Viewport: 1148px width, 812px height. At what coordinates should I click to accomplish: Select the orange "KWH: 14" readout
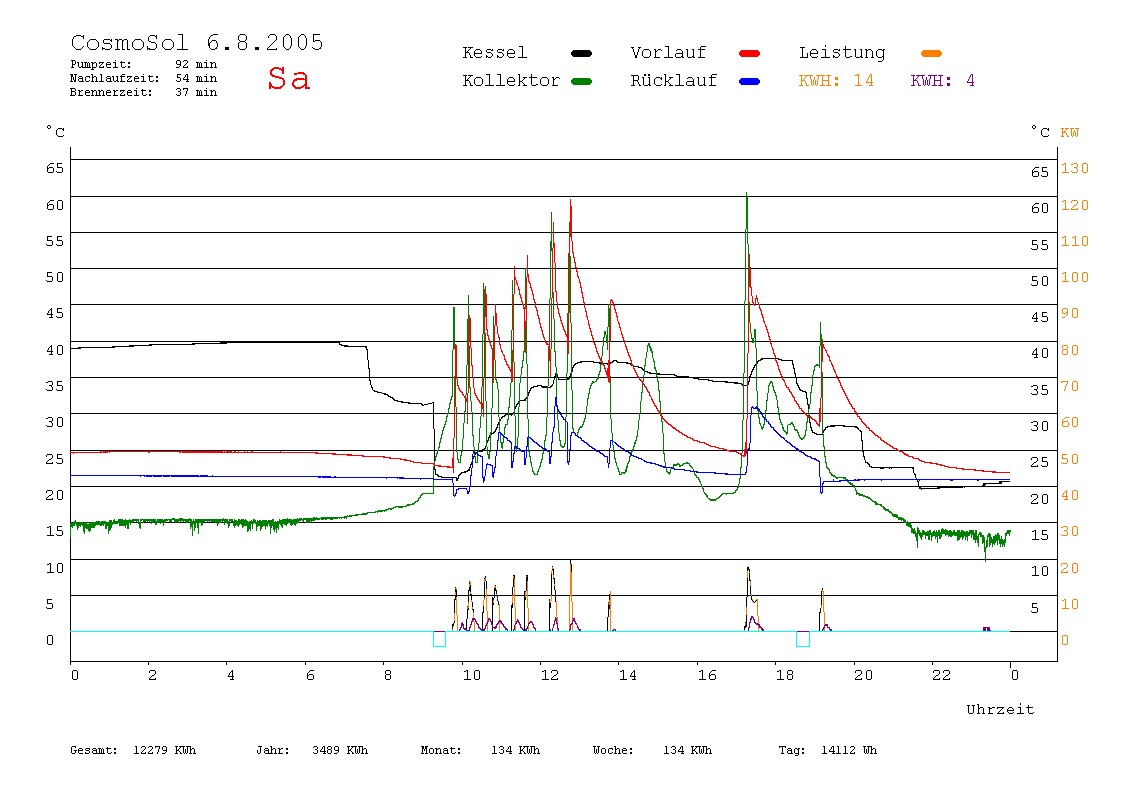click(836, 81)
